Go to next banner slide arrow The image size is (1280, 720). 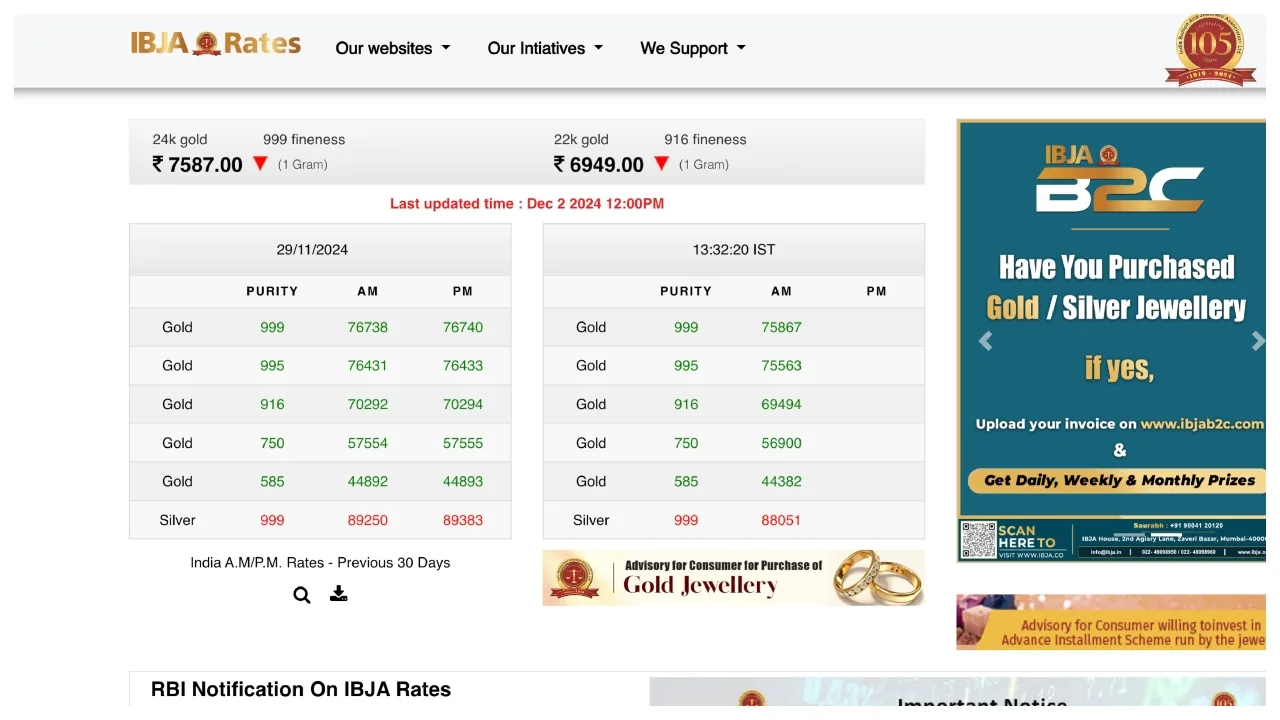pos(1258,341)
